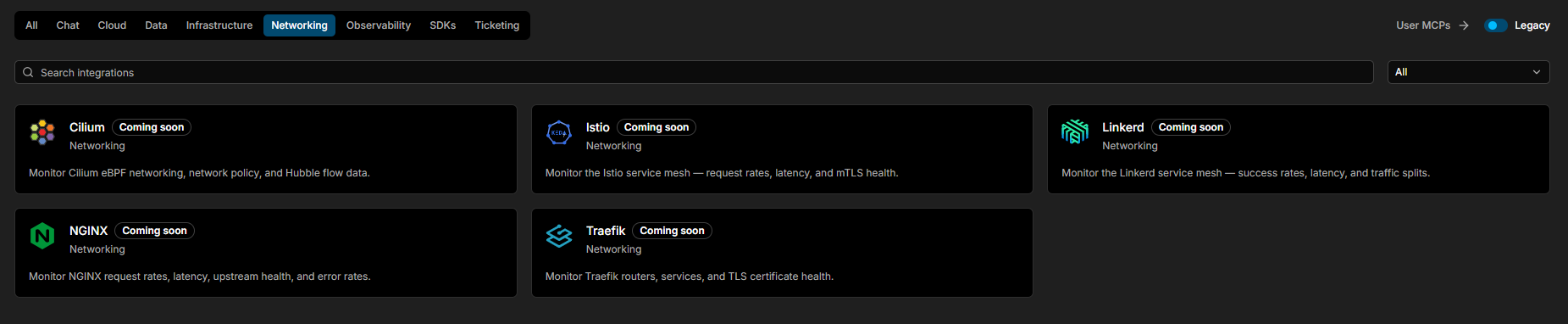
Task: Select the Networking tab
Action: 299,25
